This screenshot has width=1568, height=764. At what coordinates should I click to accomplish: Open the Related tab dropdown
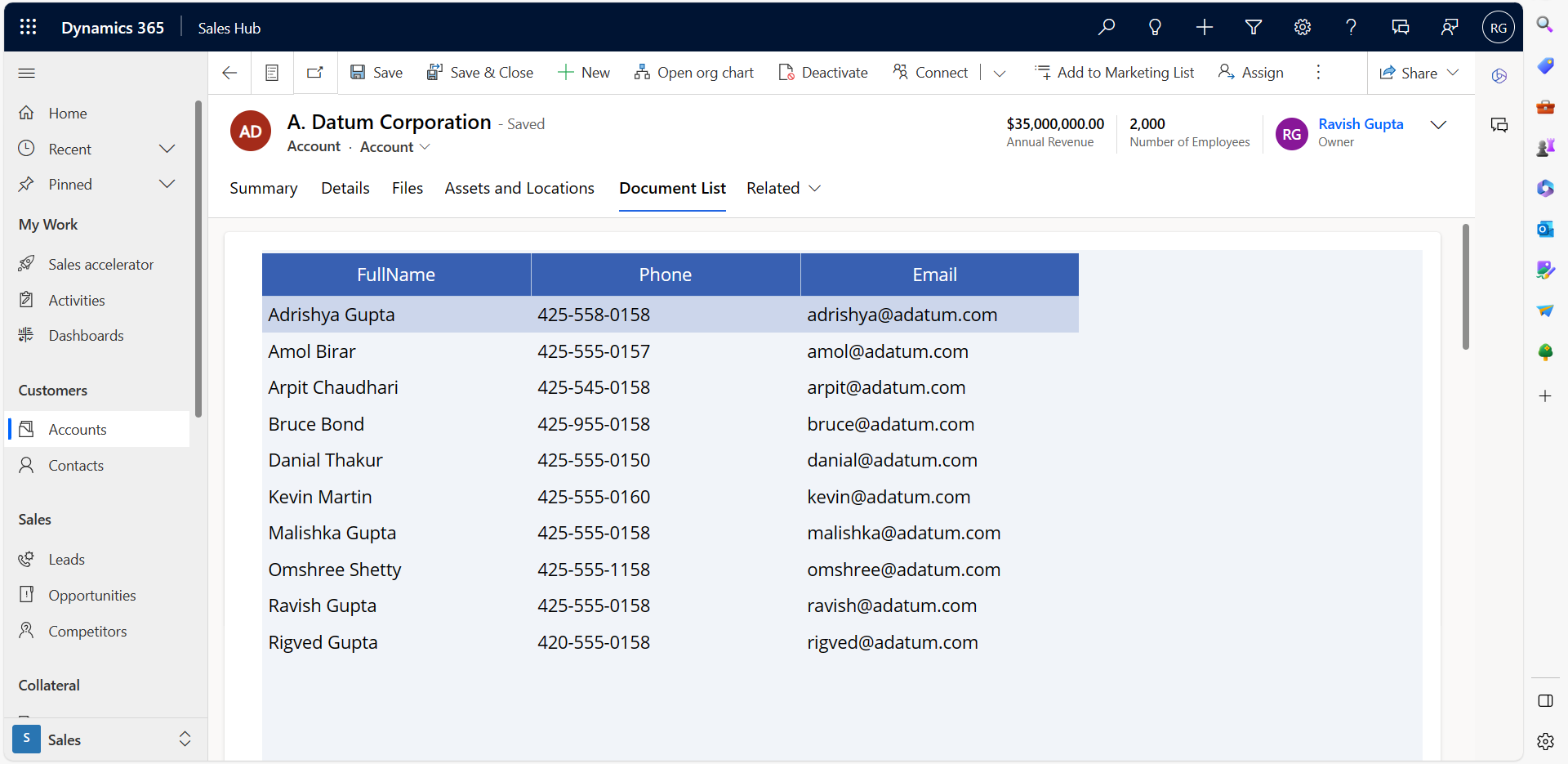pyautogui.click(x=783, y=188)
